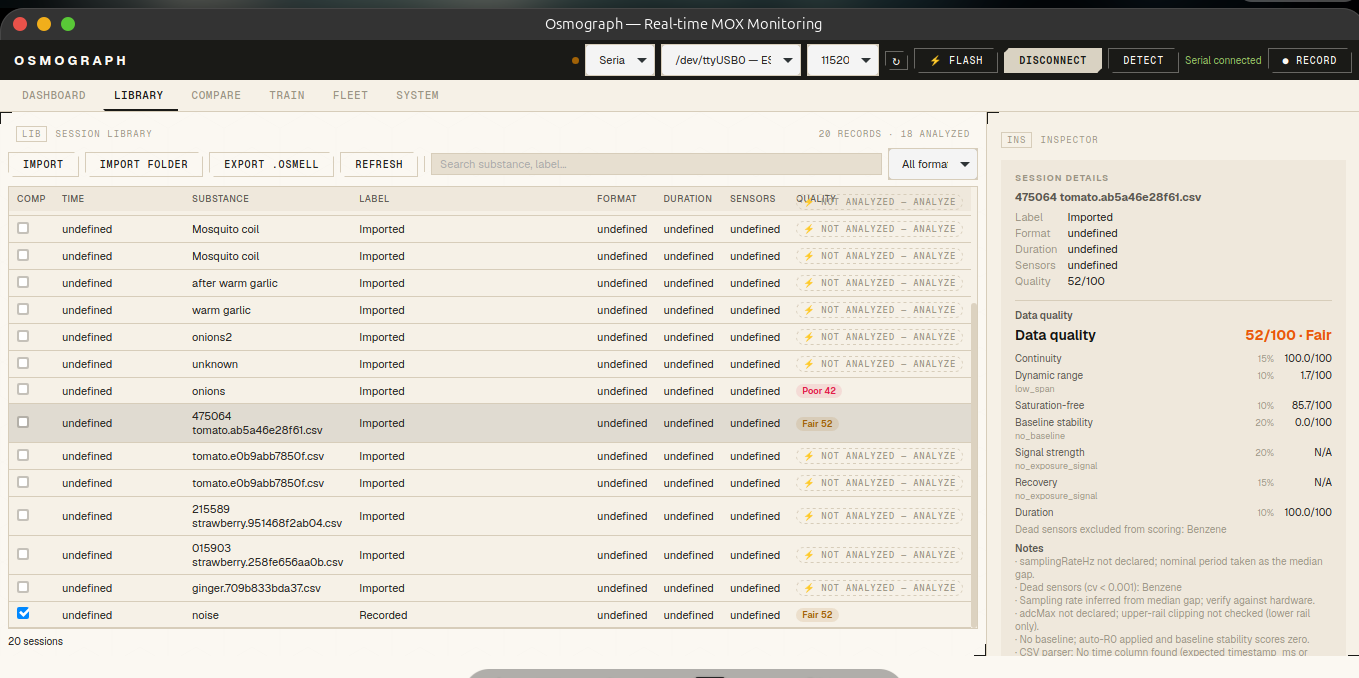The width and height of the screenshot is (1359, 678).
Task: Open the All formats filter dropdown
Action: (932, 164)
